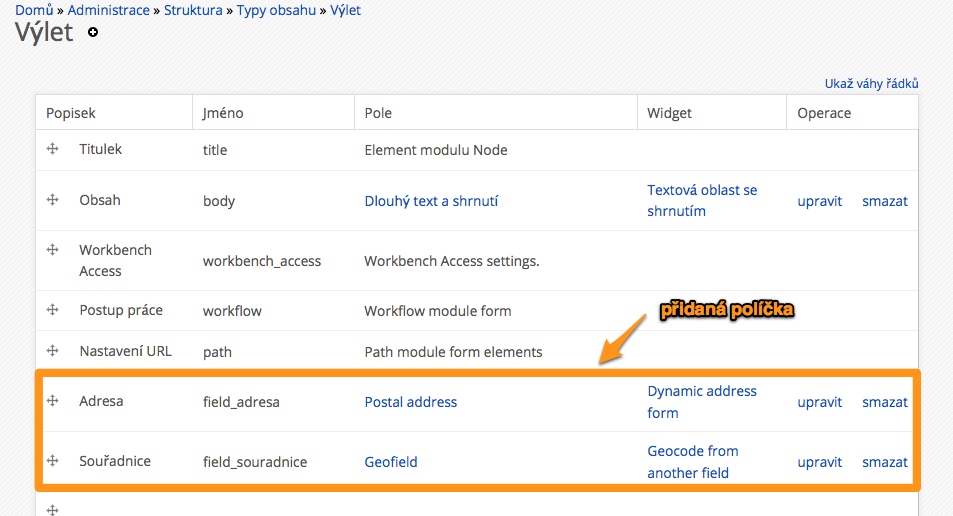Change Dynamic address form widget
The width and height of the screenshot is (953, 516).
click(702, 402)
